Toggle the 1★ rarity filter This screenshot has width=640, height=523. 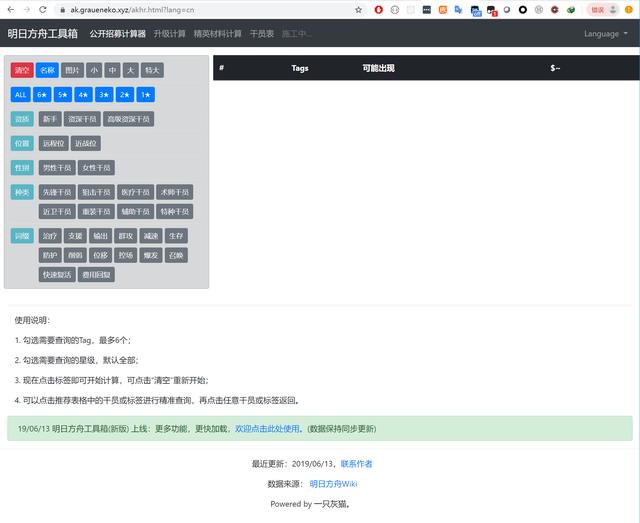[x=146, y=95]
